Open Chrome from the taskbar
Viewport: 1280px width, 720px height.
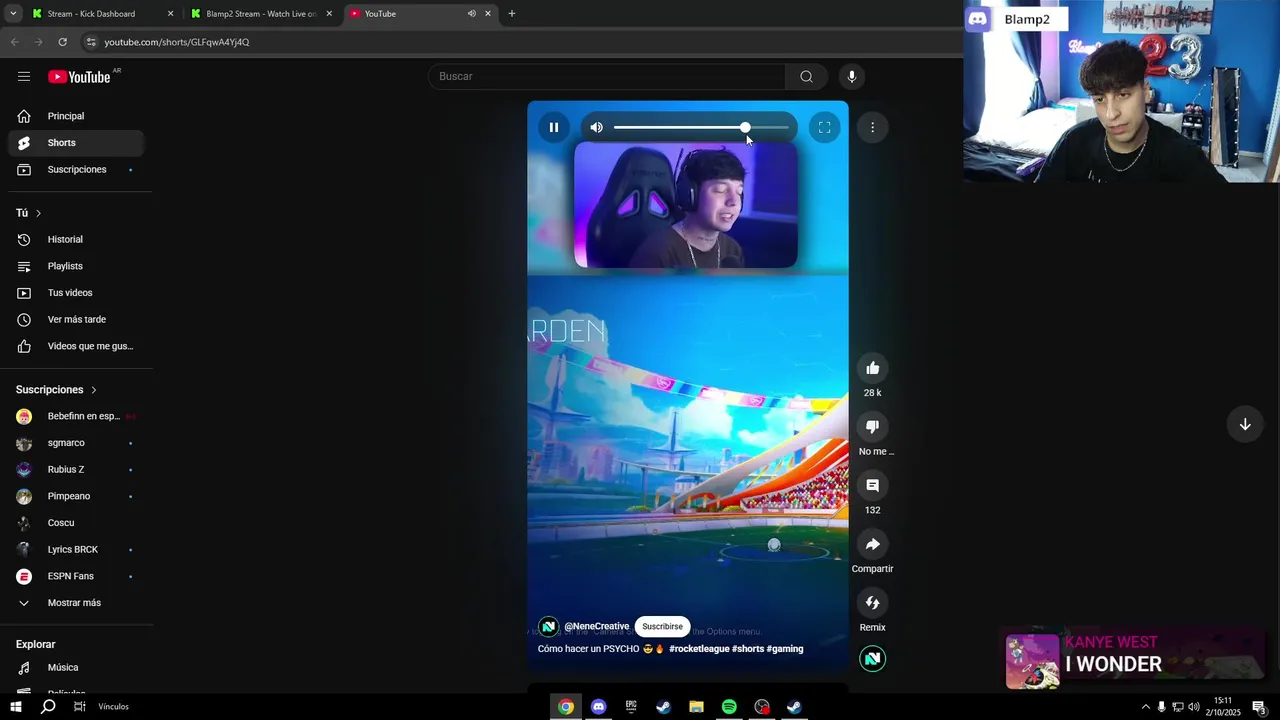coord(566,707)
